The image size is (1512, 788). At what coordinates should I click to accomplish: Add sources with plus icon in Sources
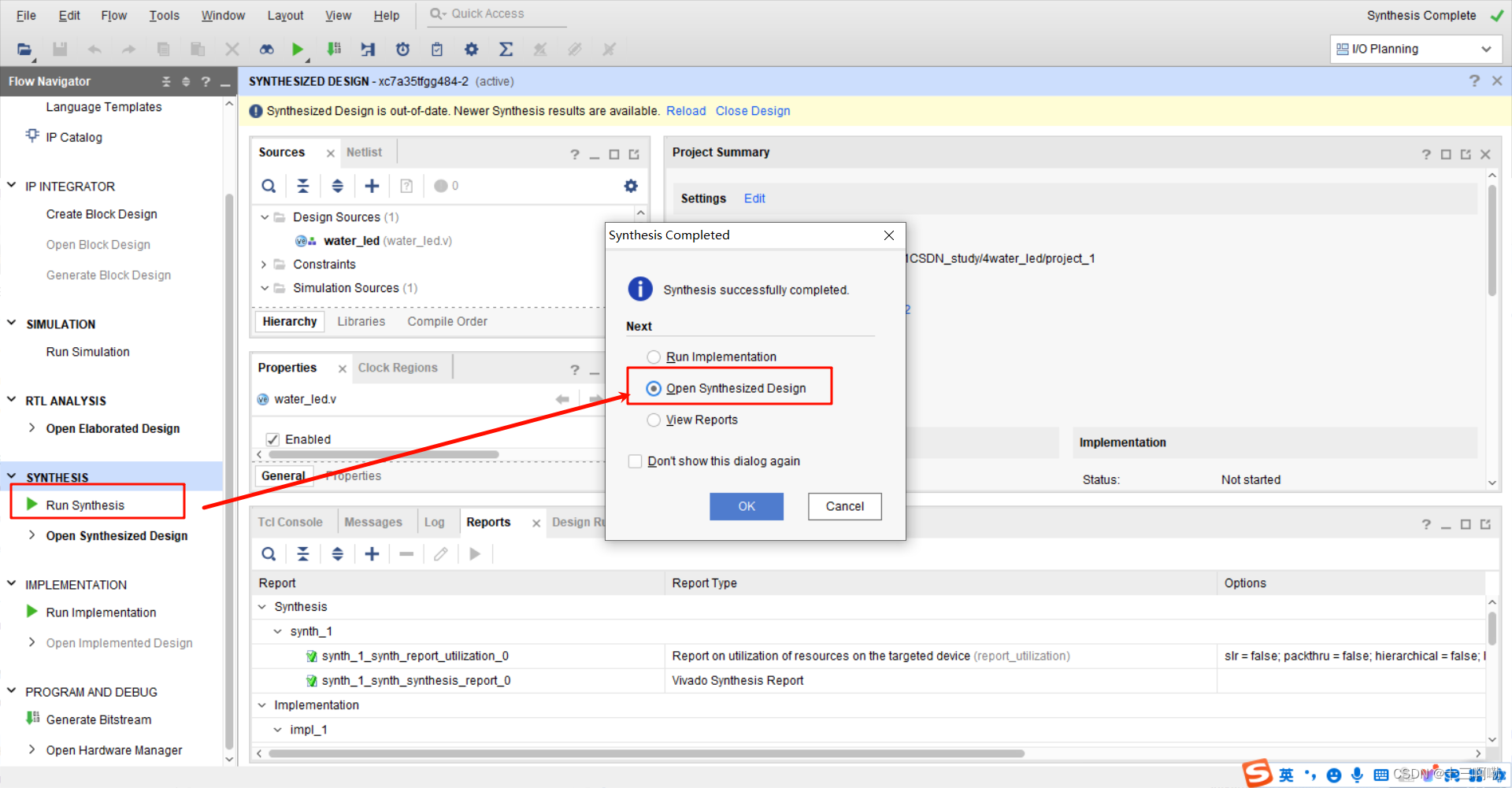point(372,186)
